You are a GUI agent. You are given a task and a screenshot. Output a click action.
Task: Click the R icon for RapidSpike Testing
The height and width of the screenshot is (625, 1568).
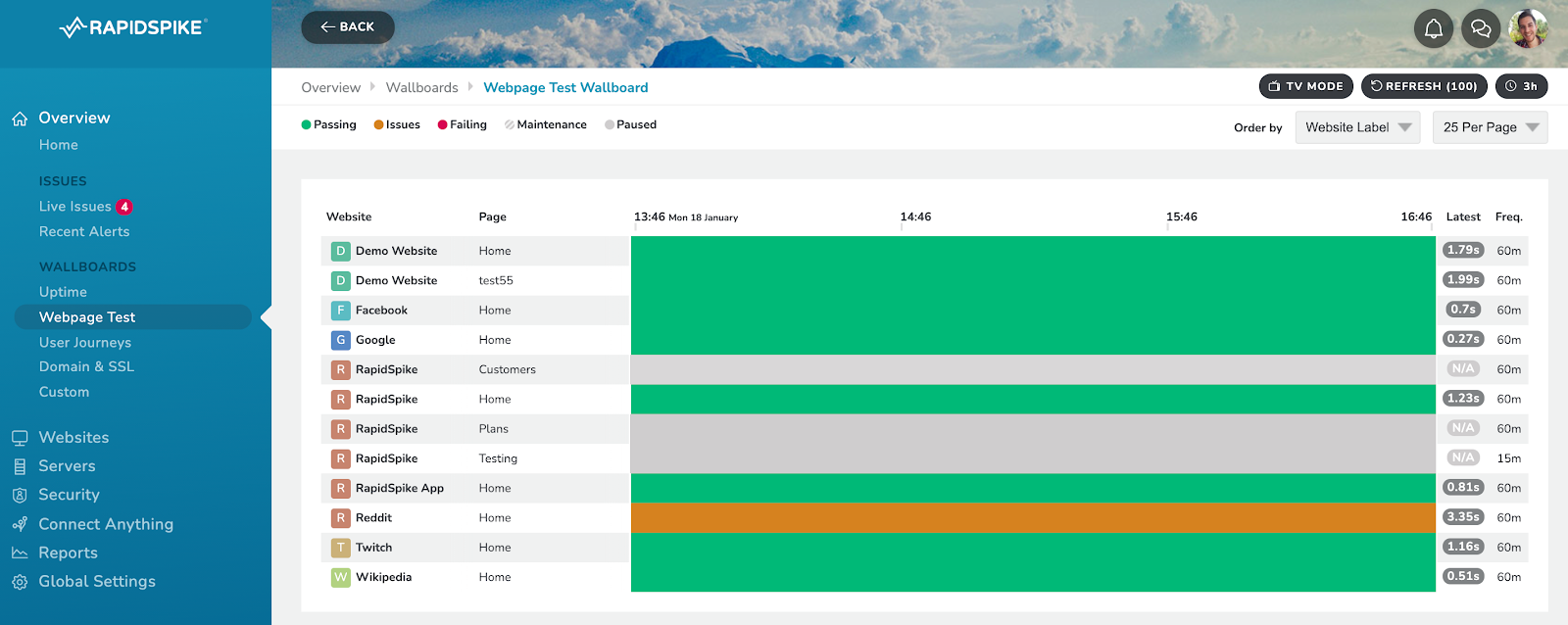click(x=340, y=458)
